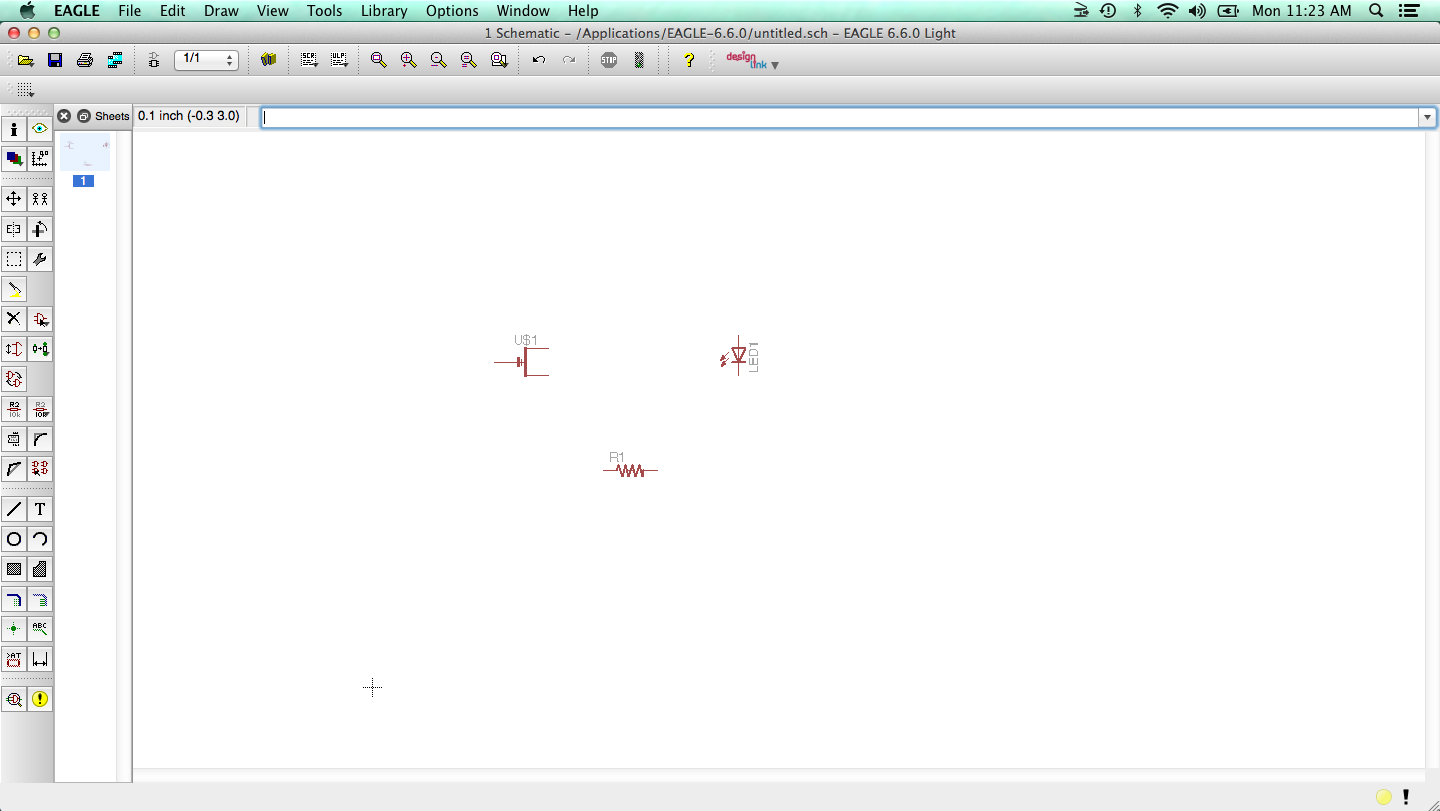1440x811 pixels.
Task: Select the Split tool
Action: [14, 468]
